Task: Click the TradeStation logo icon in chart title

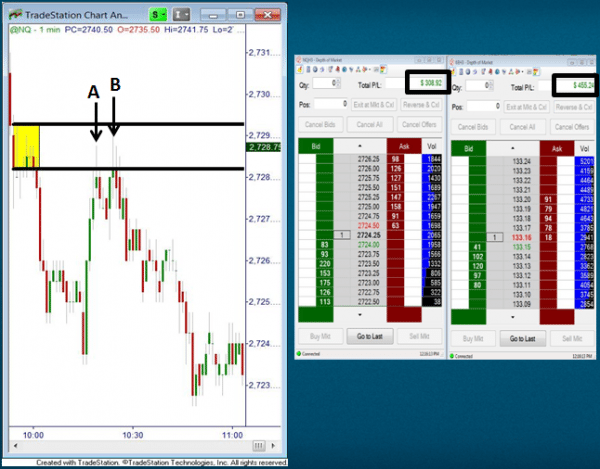Action: click(18, 16)
